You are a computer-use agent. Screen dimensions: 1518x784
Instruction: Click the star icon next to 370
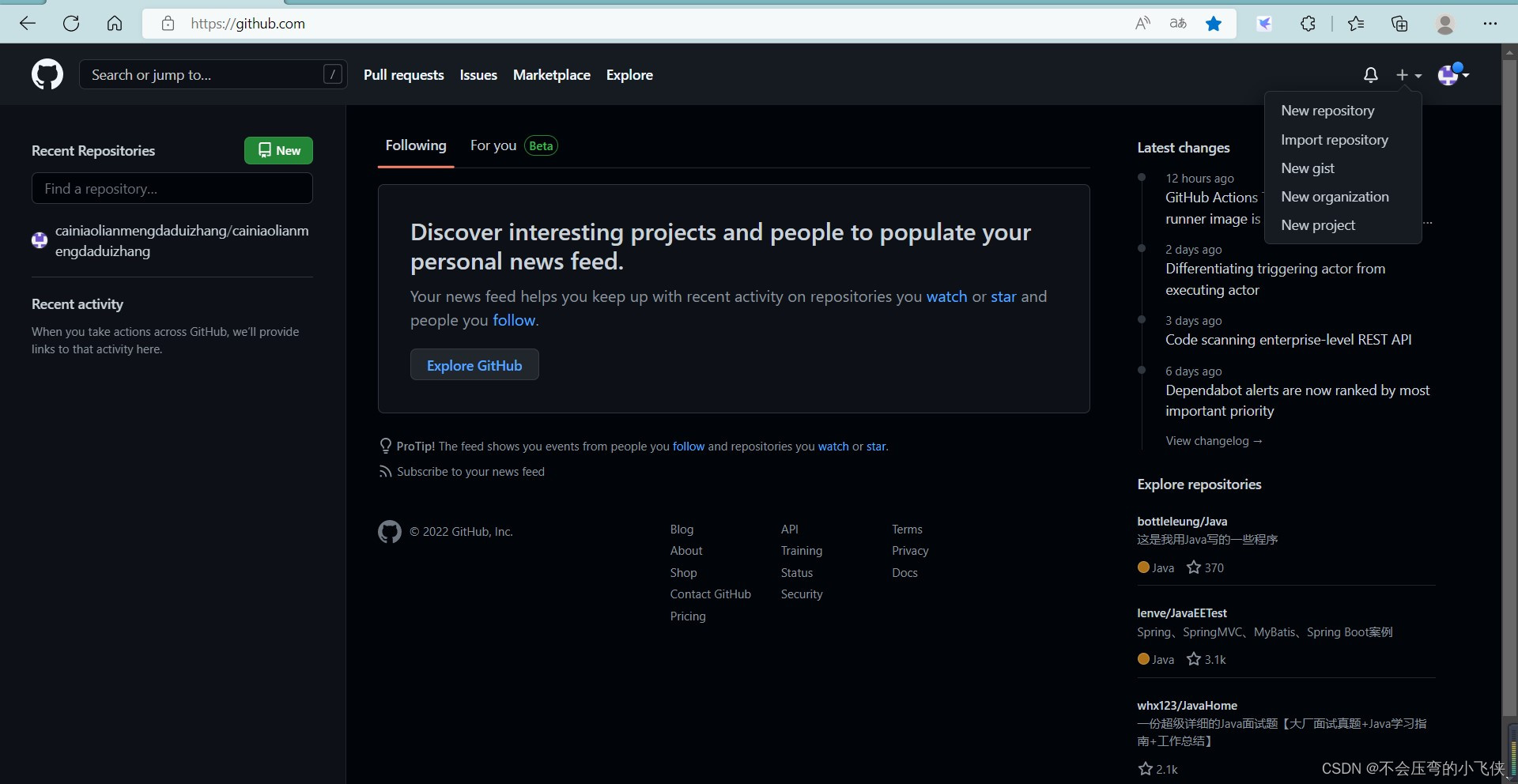coord(1194,567)
